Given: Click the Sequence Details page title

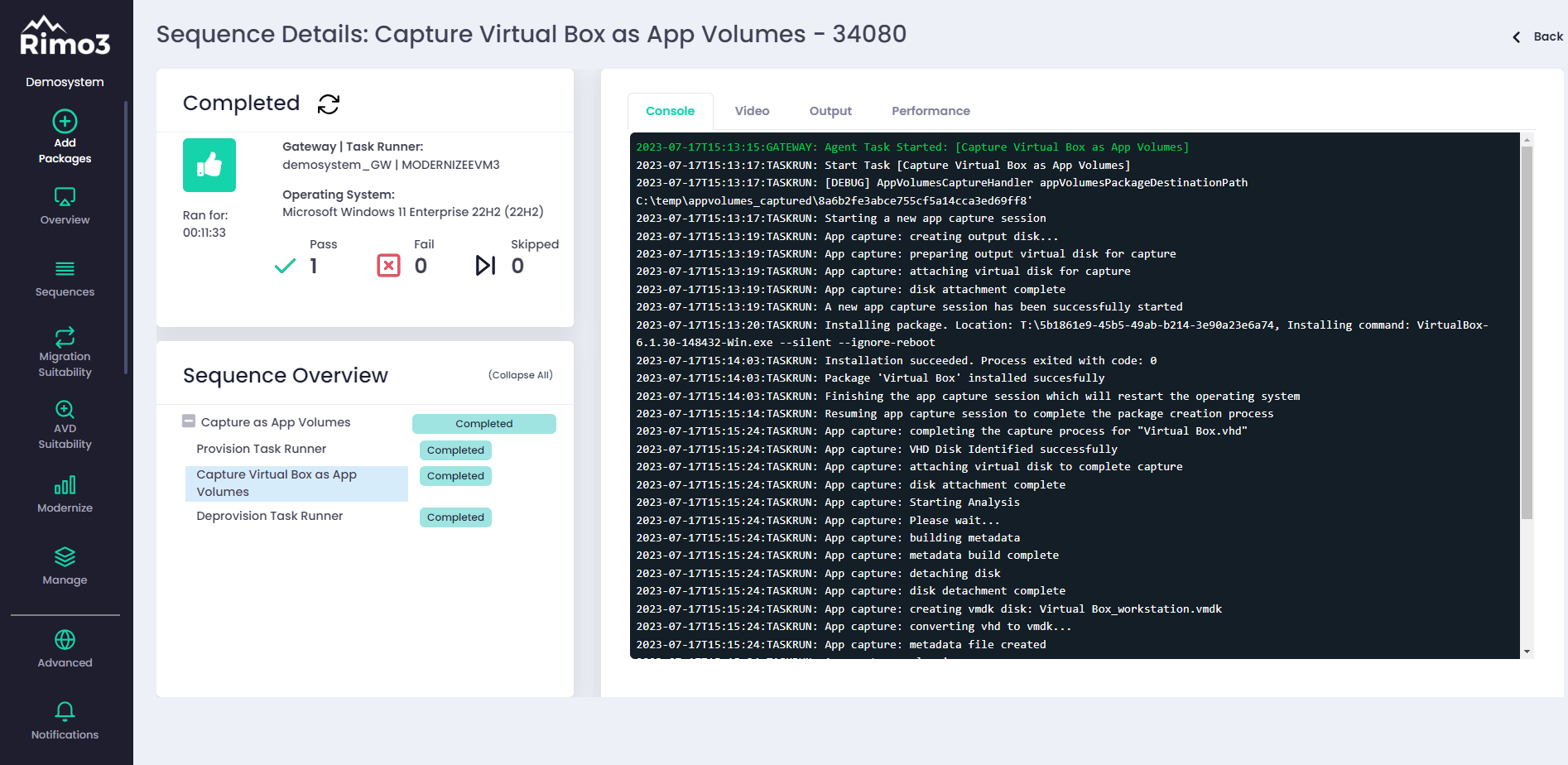Looking at the screenshot, I should [531, 34].
